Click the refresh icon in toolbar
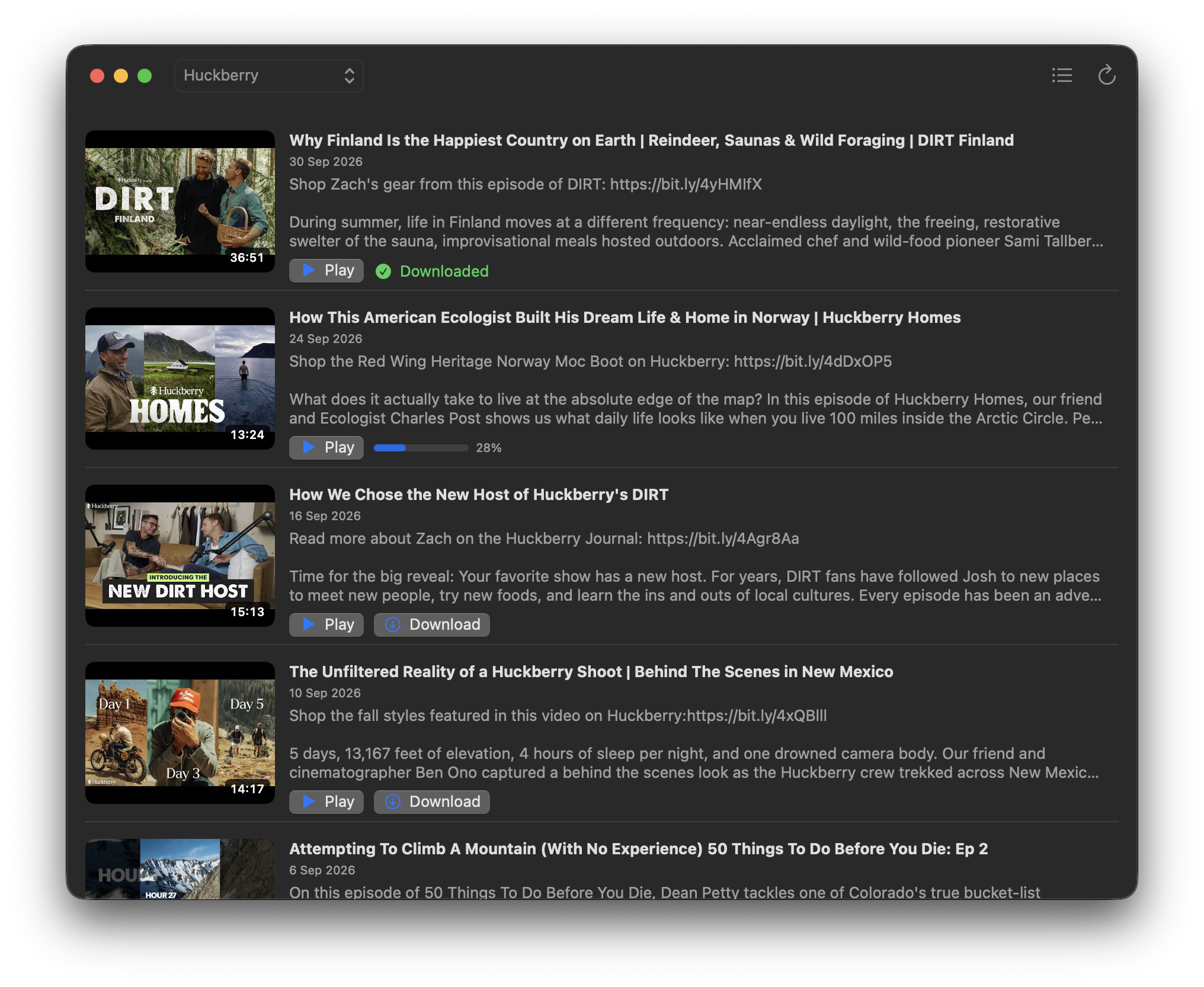 click(1106, 75)
